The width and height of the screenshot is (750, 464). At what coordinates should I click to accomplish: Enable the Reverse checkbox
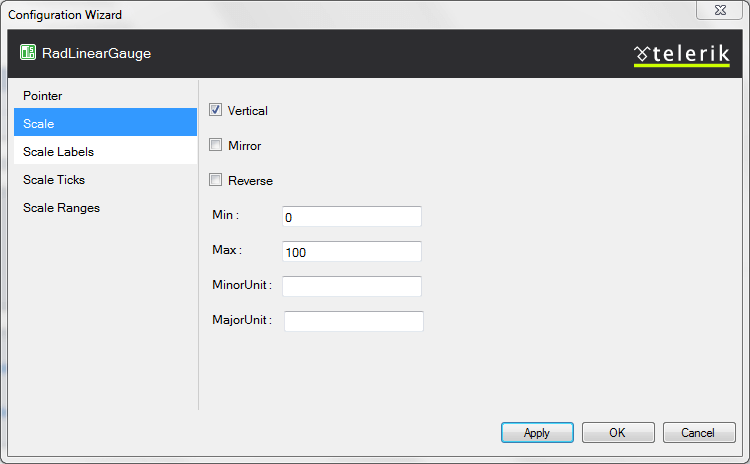pyautogui.click(x=215, y=180)
